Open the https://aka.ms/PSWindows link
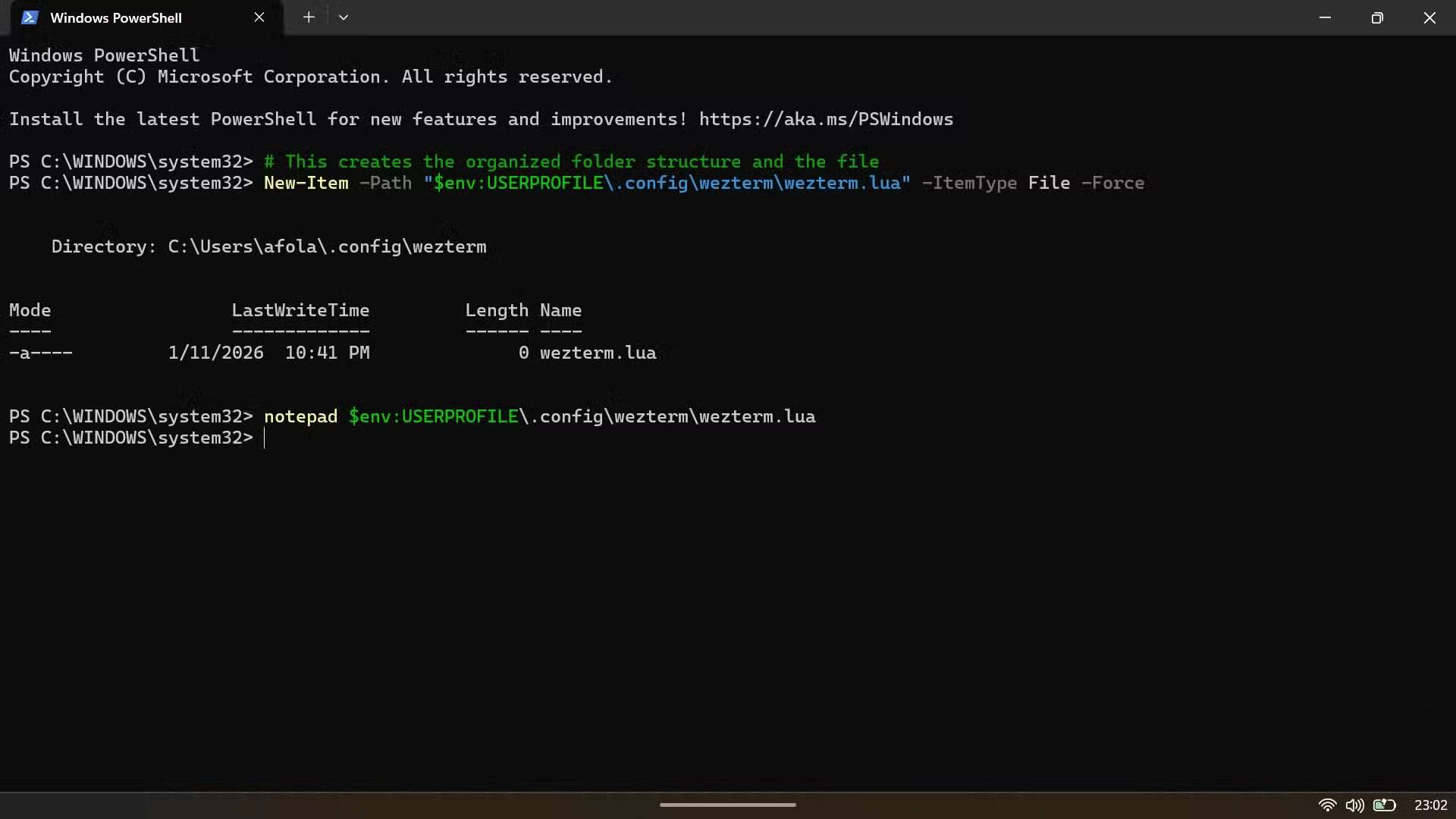The width and height of the screenshot is (1456, 819). [x=826, y=119]
